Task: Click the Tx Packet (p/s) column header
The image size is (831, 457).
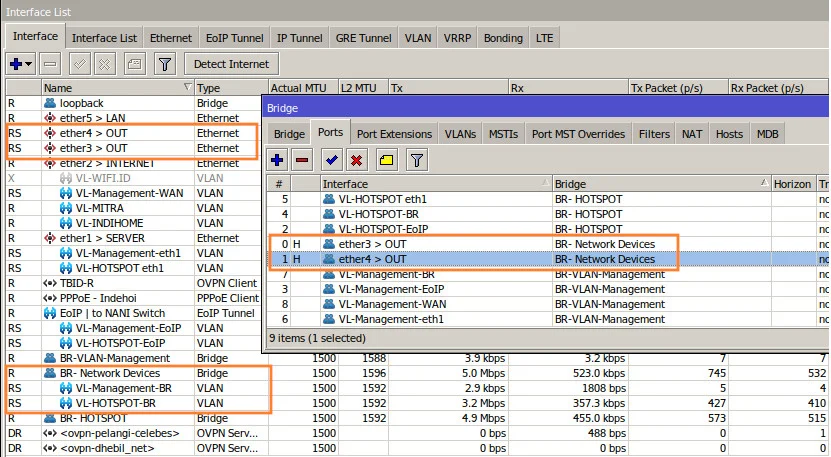Action: 678,88
